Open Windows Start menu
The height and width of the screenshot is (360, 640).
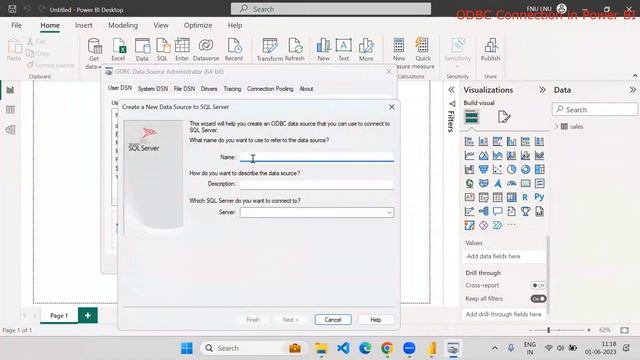point(187,348)
